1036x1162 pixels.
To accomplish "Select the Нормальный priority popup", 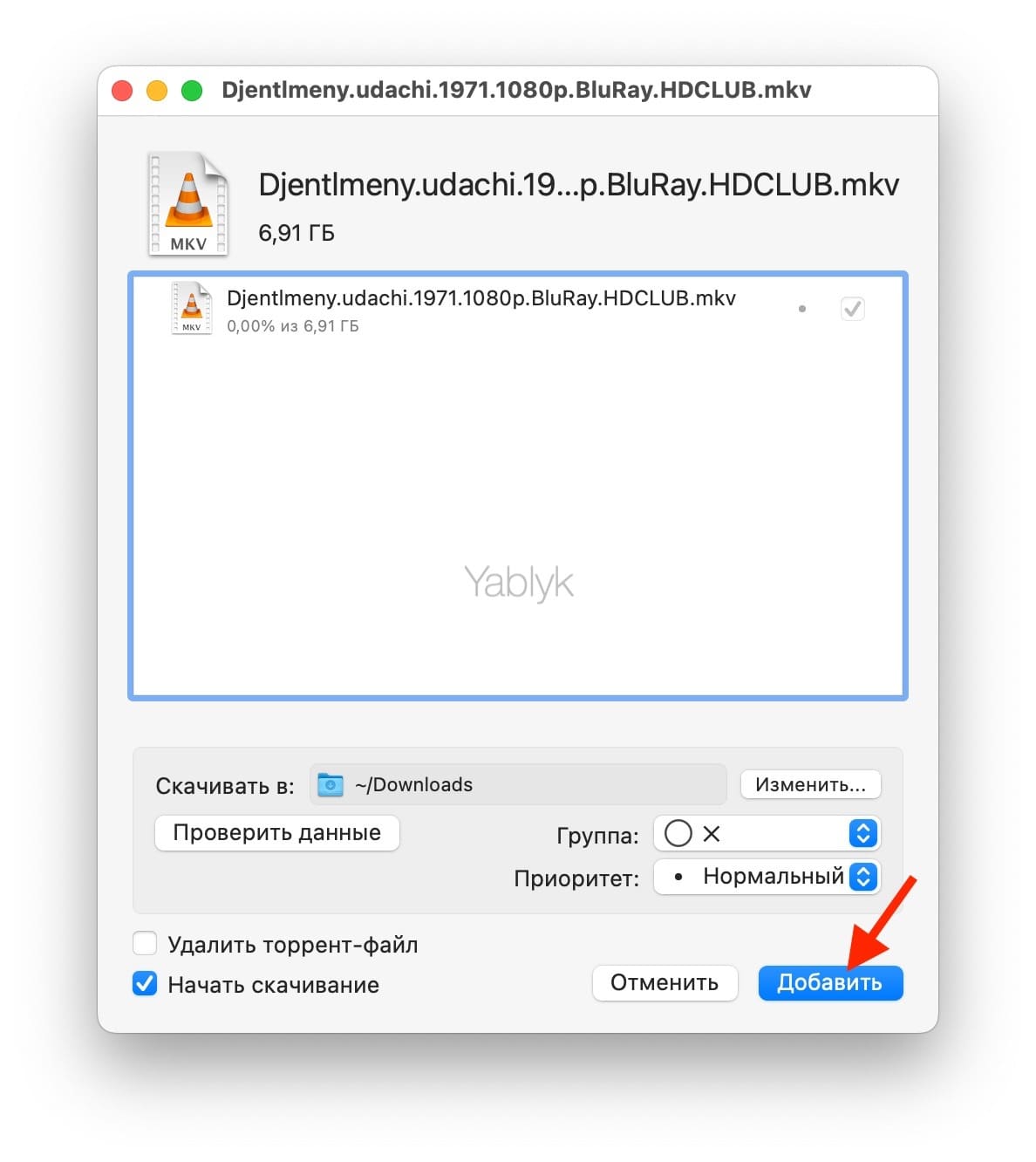I will click(767, 876).
